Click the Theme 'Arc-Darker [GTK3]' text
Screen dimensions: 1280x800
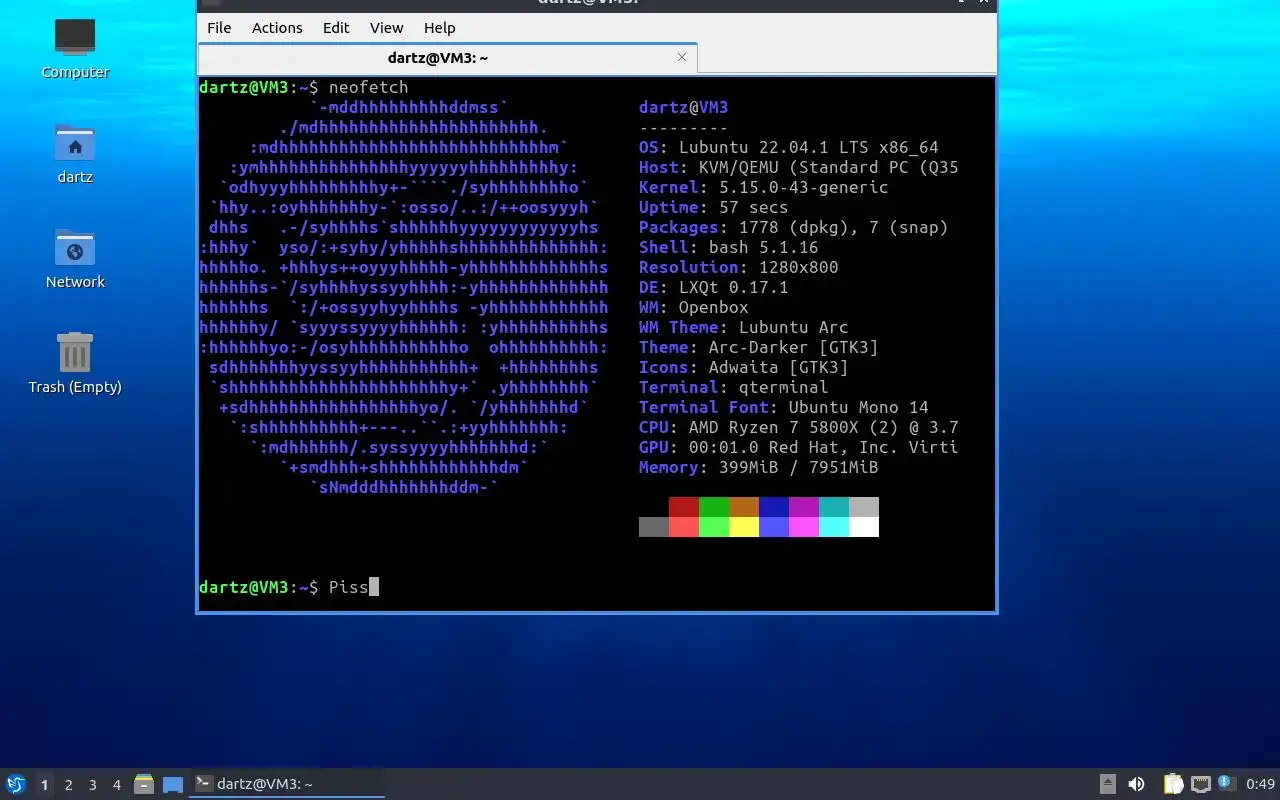794,347
